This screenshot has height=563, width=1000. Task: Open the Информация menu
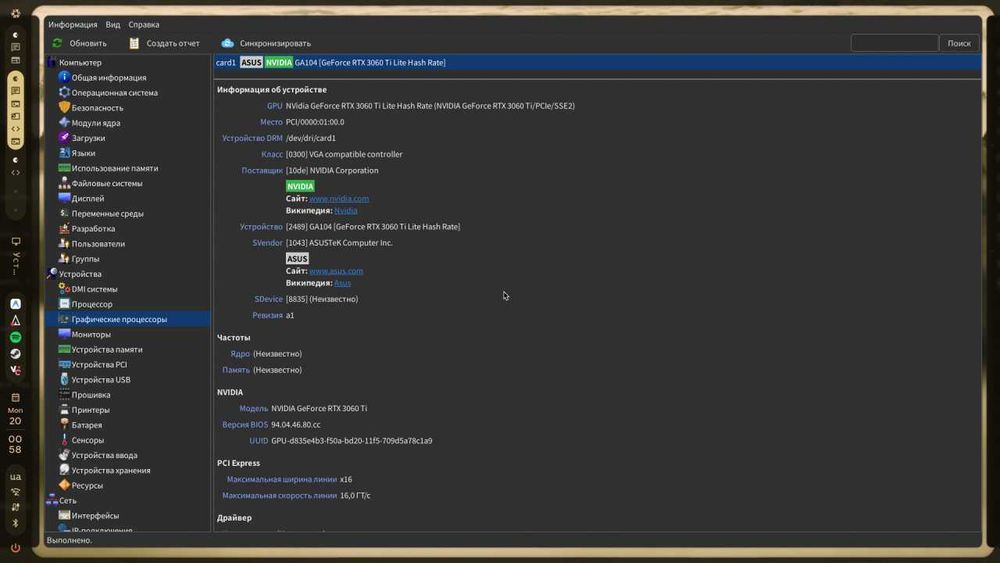(x=73, y=24)
